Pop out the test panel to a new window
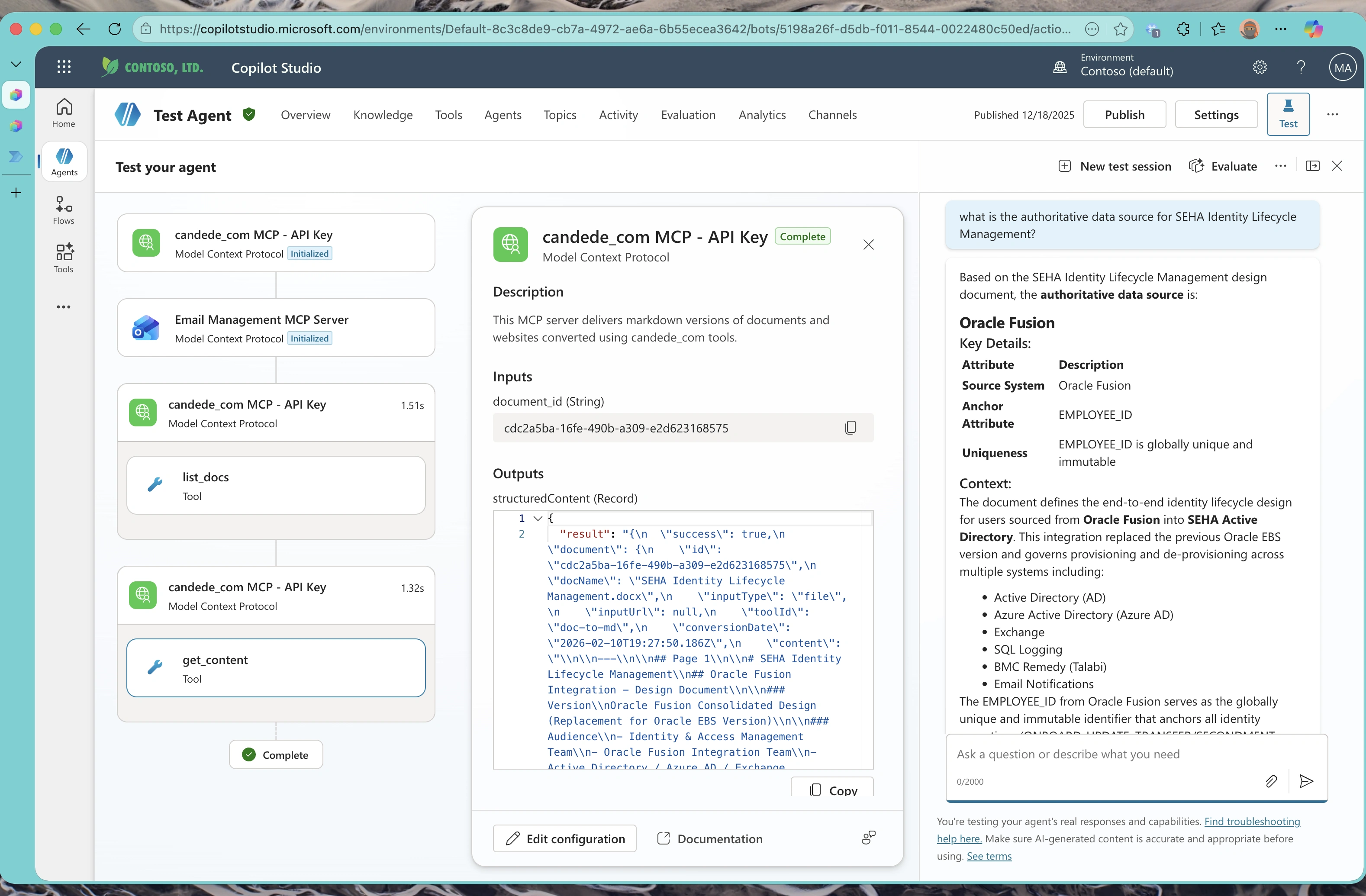Image resolution: width=1366 pixels, height=896 pixels. click(x=1313, y=166)
